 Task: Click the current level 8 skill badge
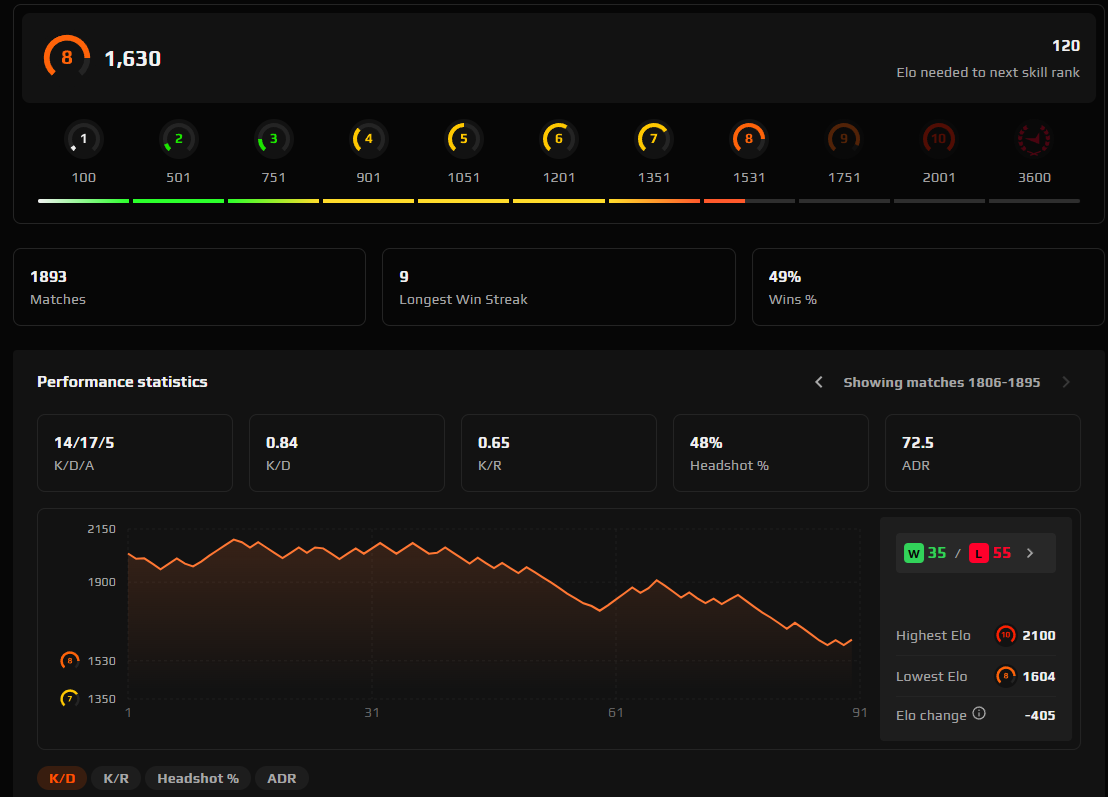[x=66, y=57]
